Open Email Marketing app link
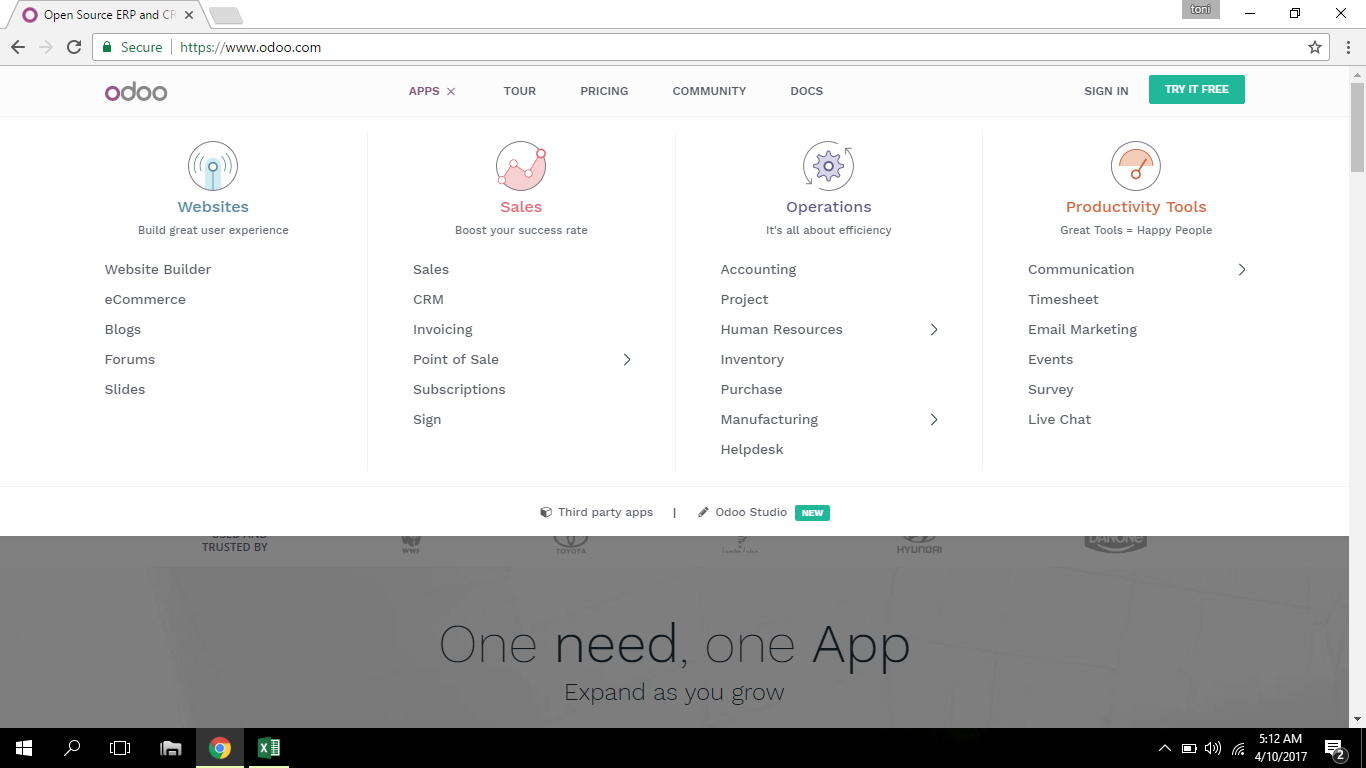Screen dimensions: 1366x768 click(1082, 329)
